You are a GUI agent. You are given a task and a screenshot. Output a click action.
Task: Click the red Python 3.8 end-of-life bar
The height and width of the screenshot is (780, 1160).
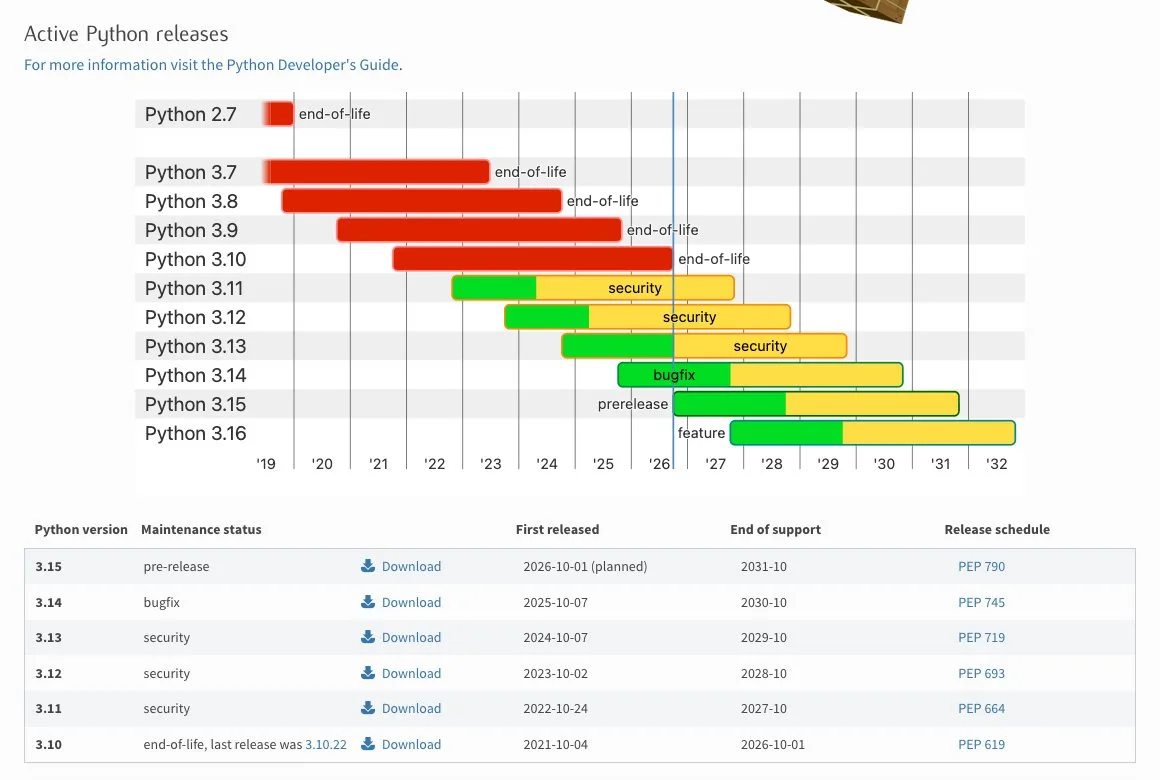(422, 201)
